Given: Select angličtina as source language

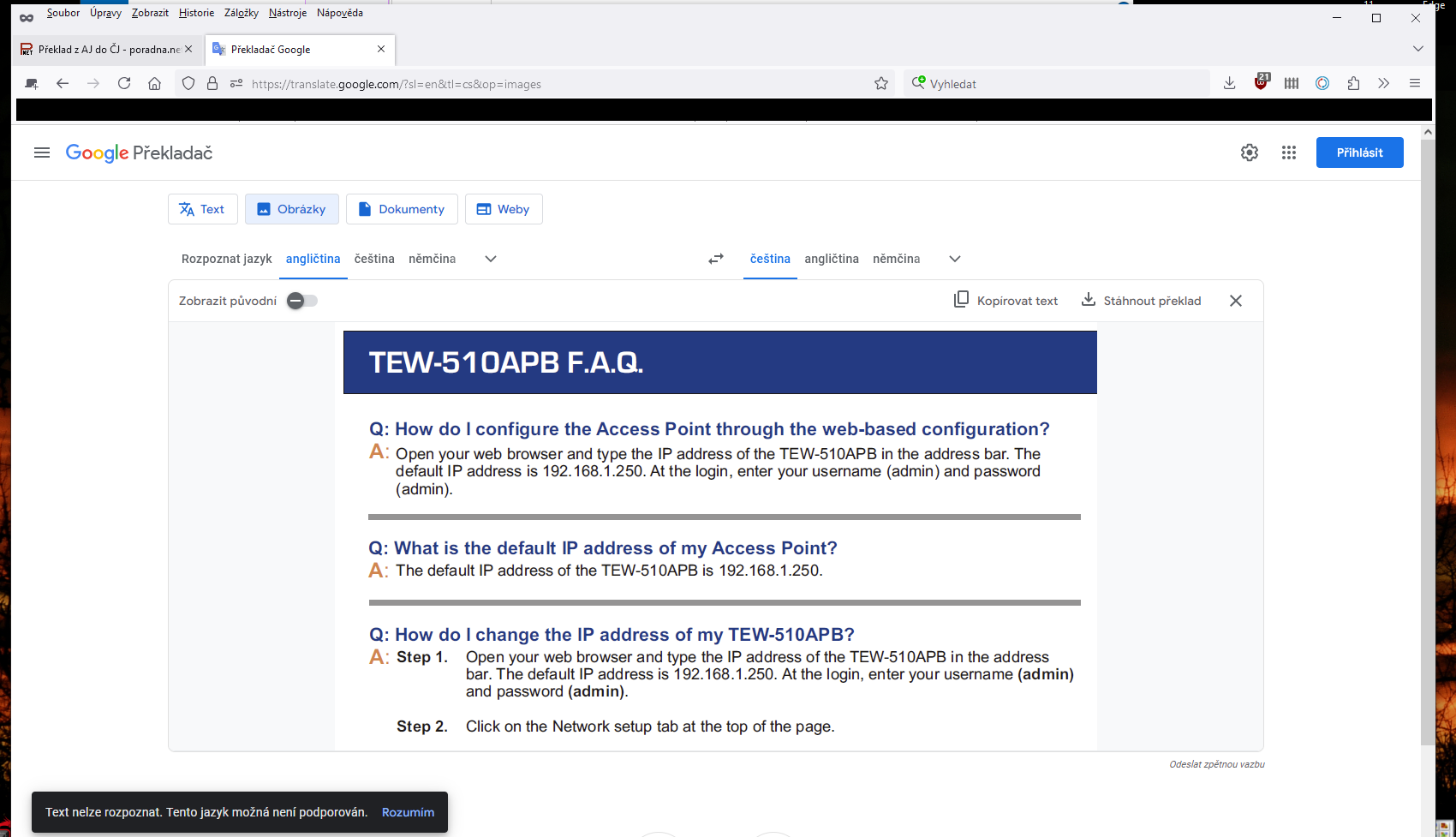Looking at the screenshot, I should [313, 259].
